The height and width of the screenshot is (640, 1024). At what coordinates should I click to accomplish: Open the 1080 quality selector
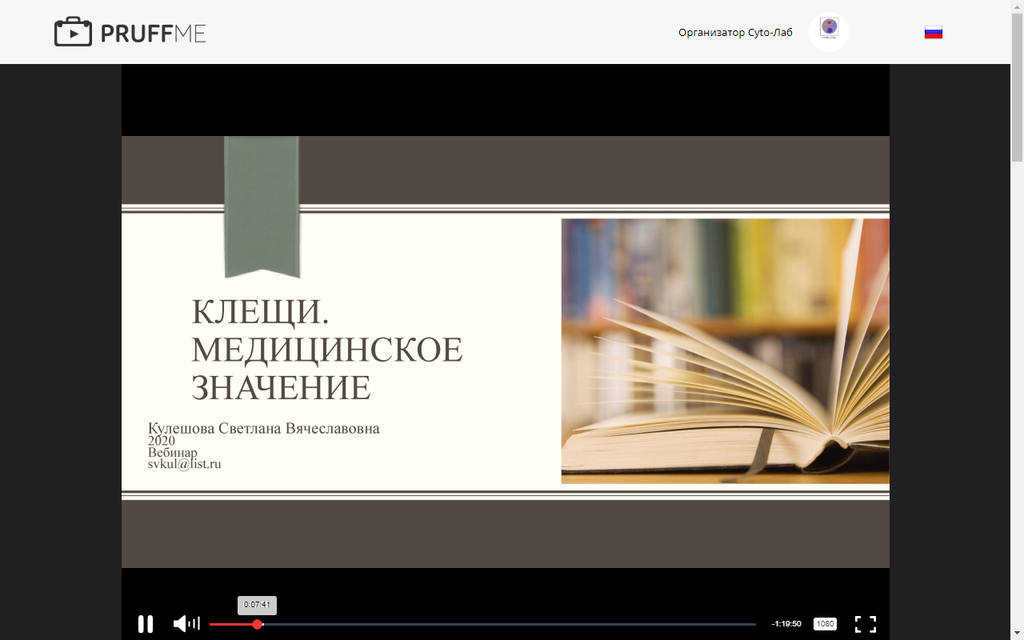825,624
